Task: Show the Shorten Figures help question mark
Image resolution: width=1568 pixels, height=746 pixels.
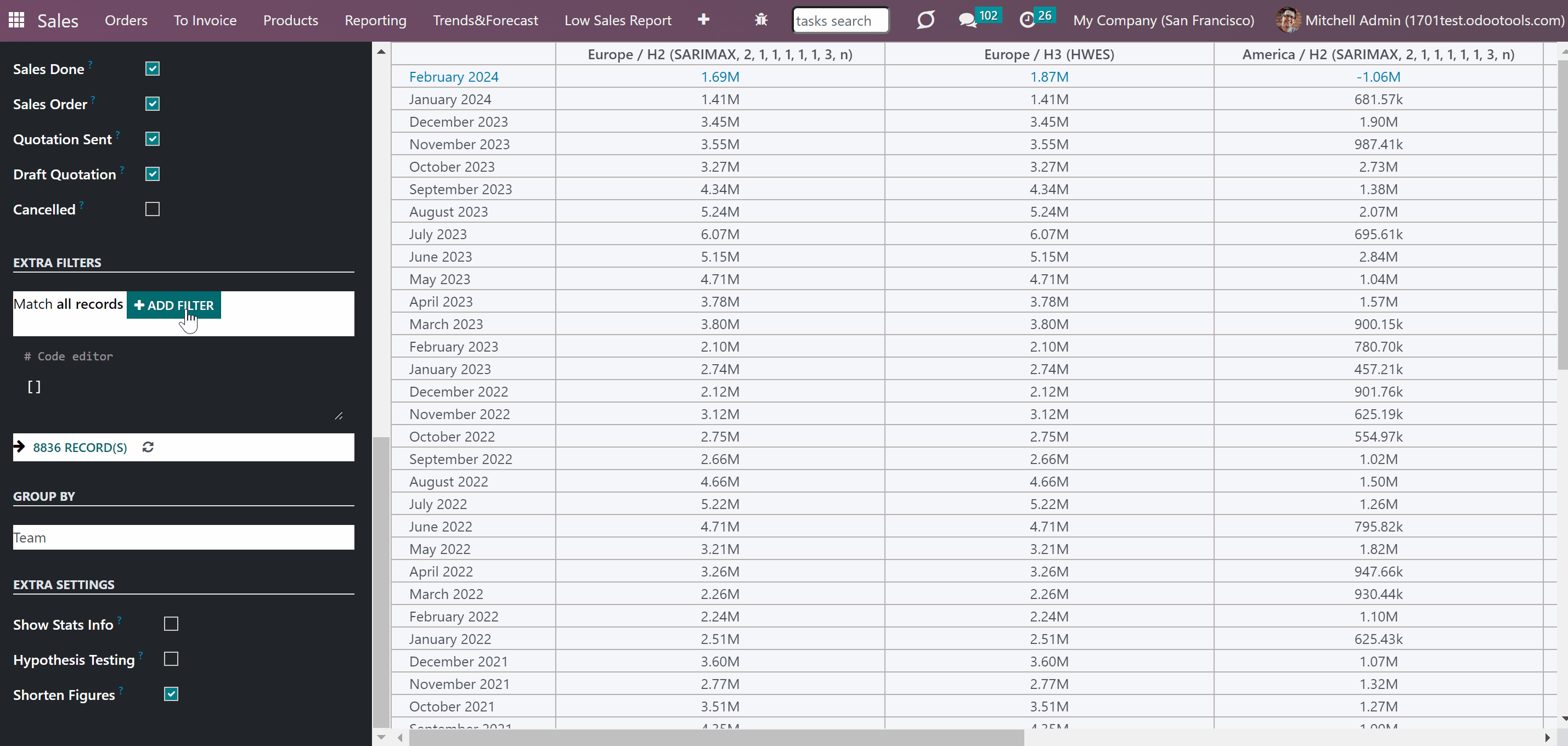Action: point(121,690)
